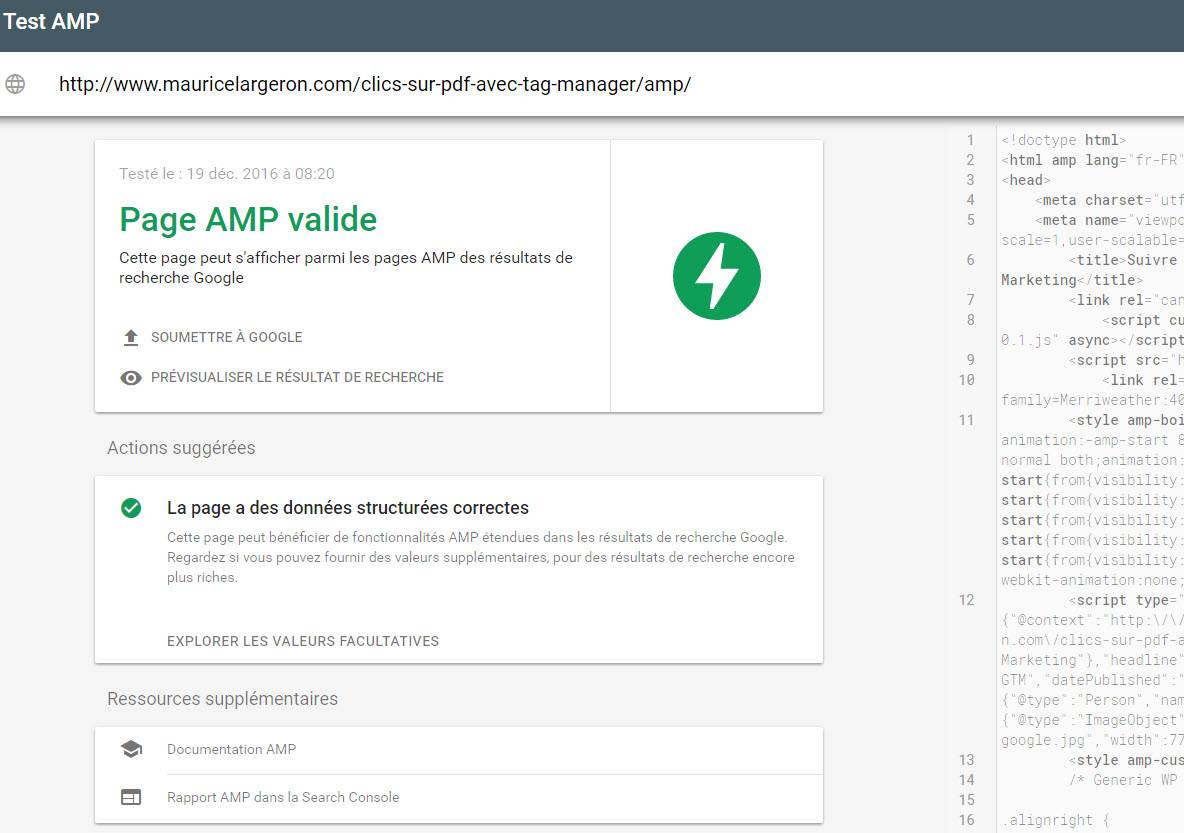Open the Documentation AMP link
This screenshot has height=833, width=1184.
[231, 749]
